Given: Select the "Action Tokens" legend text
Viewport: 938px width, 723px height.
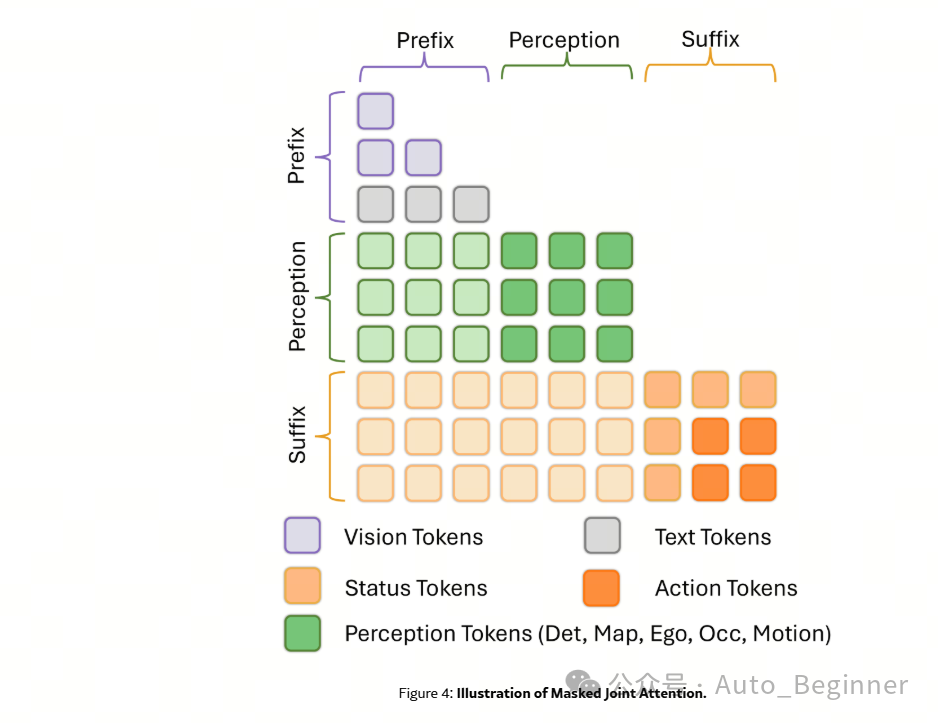Looking at the screenshot, I should coord(726,588).
